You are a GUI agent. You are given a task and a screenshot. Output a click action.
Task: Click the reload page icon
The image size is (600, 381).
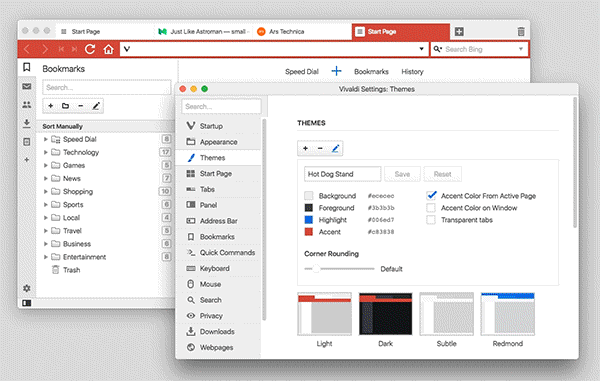coord(90,49)
